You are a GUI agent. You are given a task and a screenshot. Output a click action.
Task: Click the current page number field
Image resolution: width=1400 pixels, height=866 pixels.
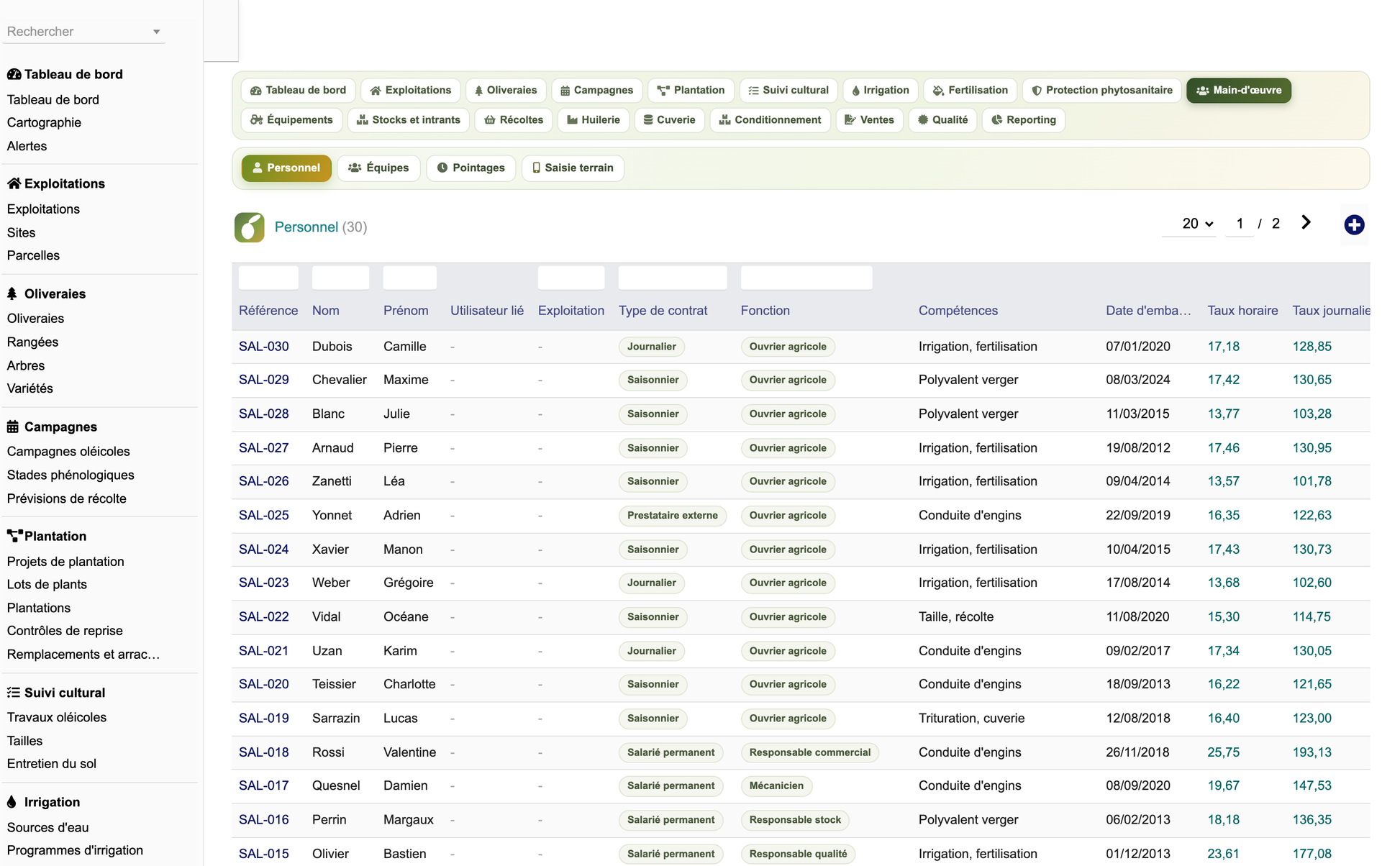point(1240,224)
